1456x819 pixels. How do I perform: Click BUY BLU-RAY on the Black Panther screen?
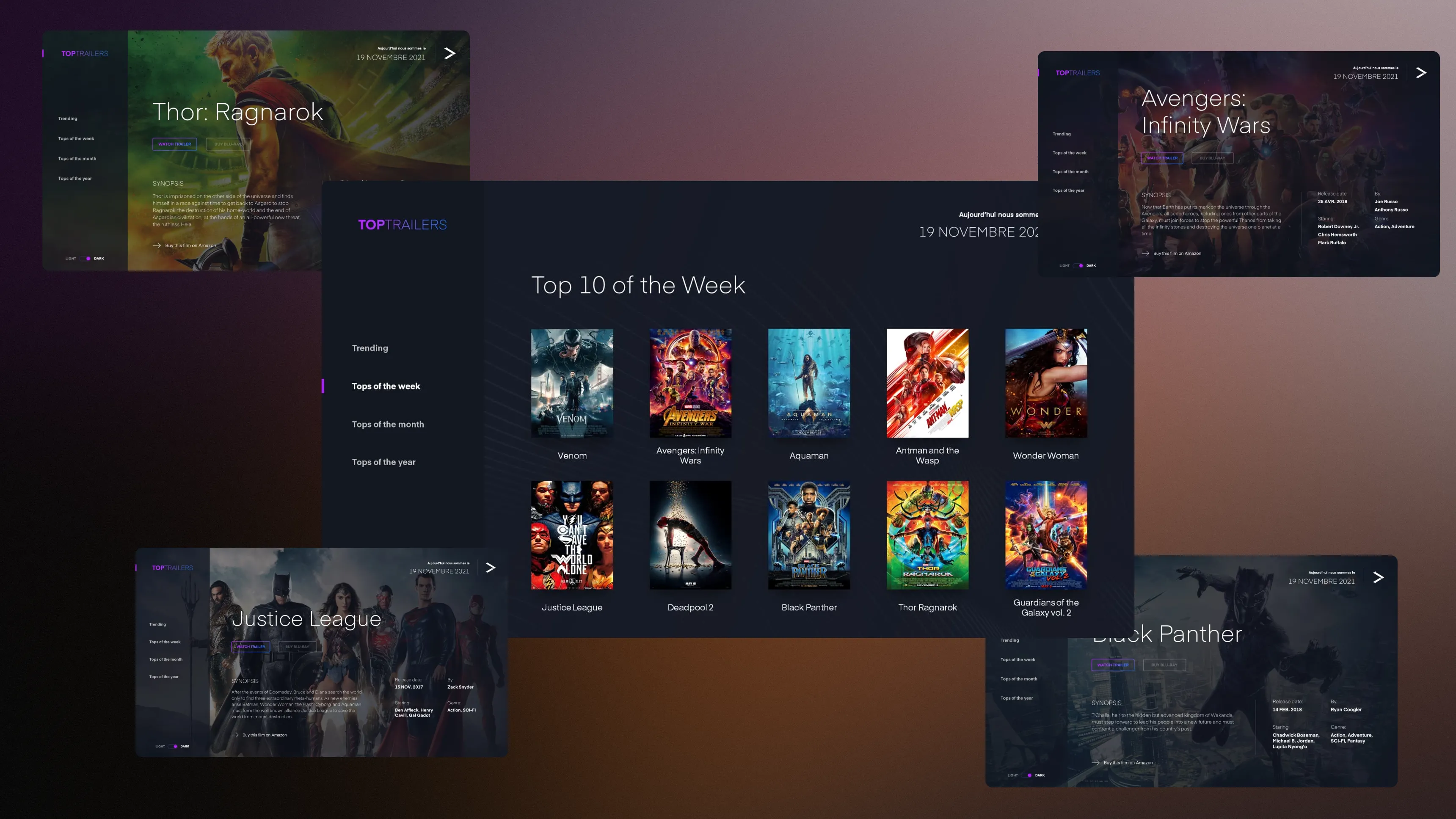pos(1164,665)
